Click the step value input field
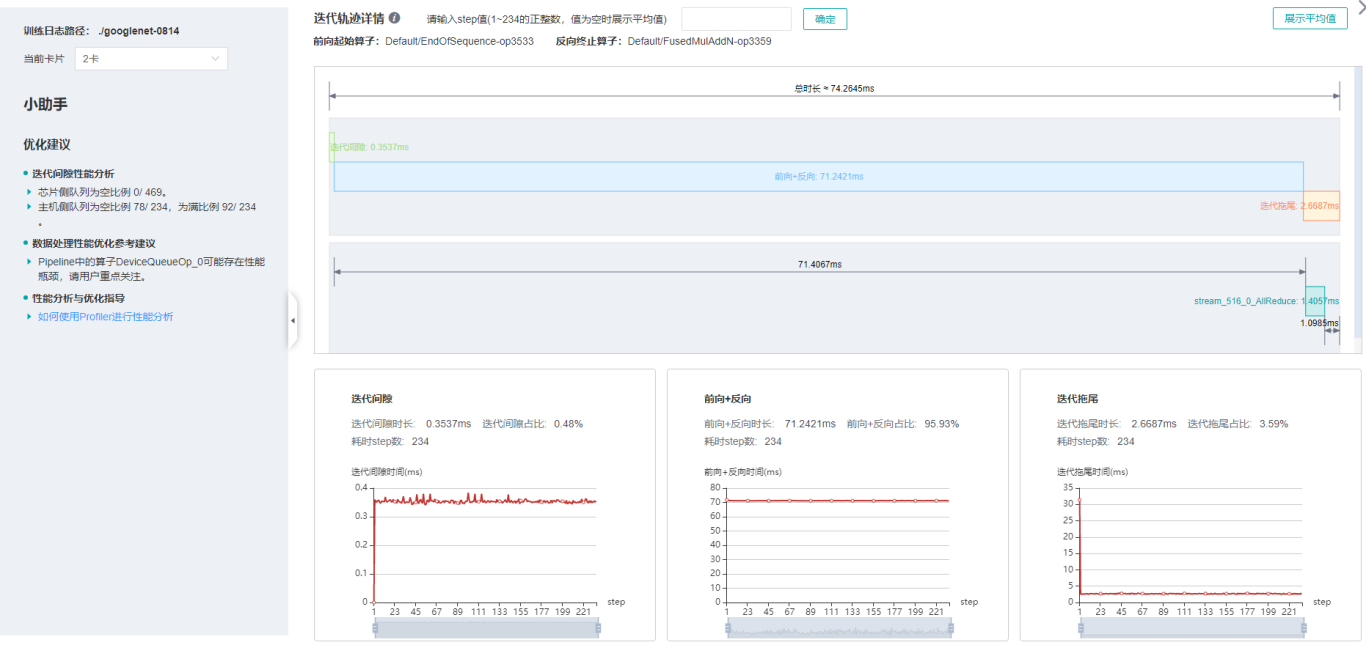The height and width of the screenshot is (645, 1366). (x=736, y=19)
